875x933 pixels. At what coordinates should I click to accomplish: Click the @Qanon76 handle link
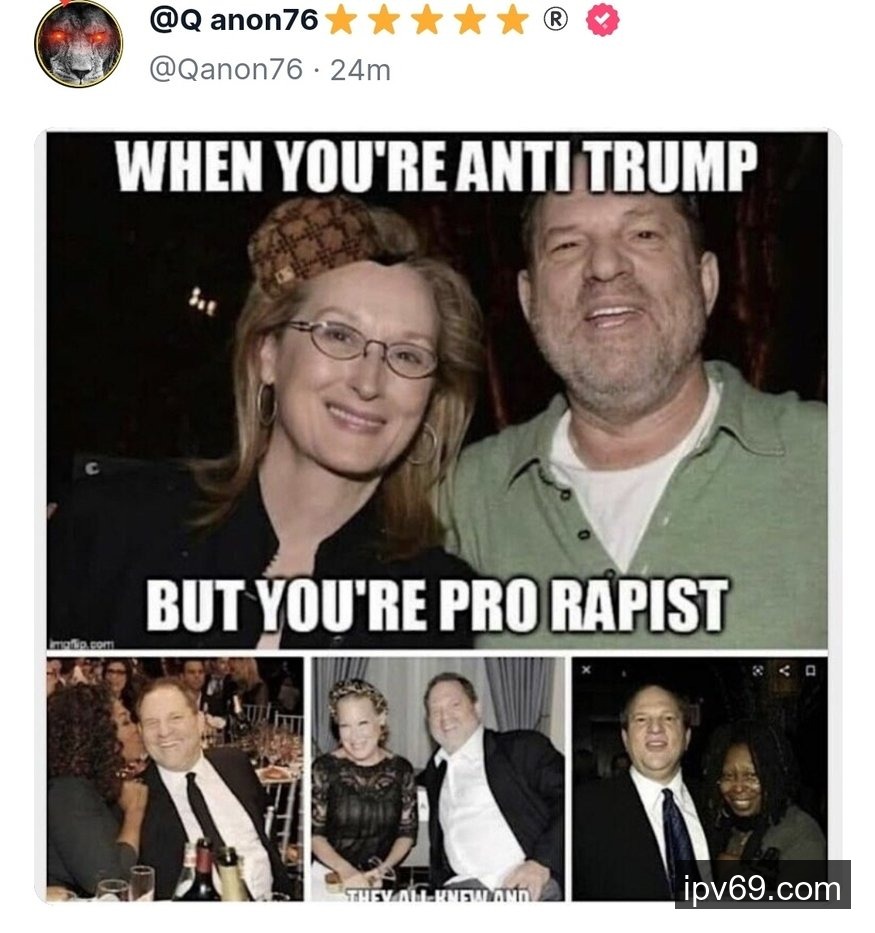coord(225,69)
